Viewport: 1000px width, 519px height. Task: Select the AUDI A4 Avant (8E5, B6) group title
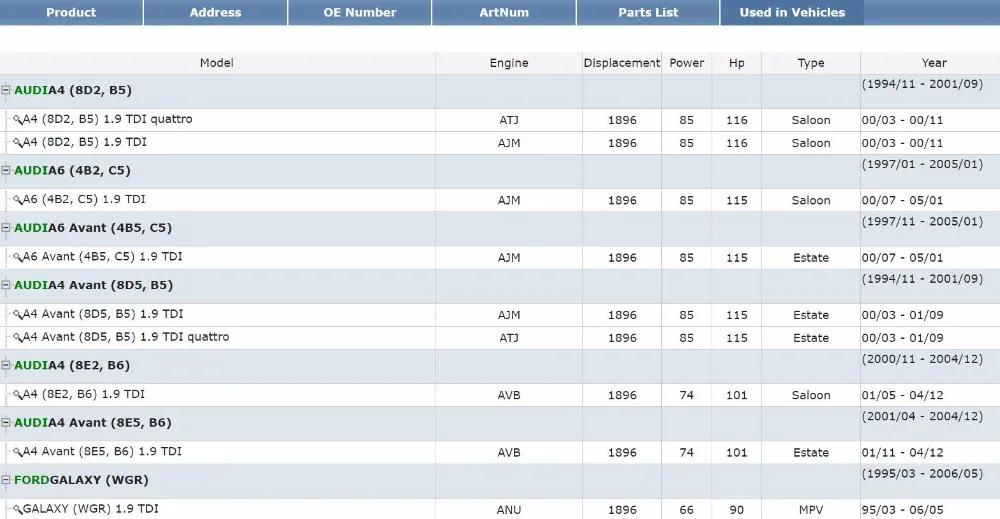click(93, 423)
